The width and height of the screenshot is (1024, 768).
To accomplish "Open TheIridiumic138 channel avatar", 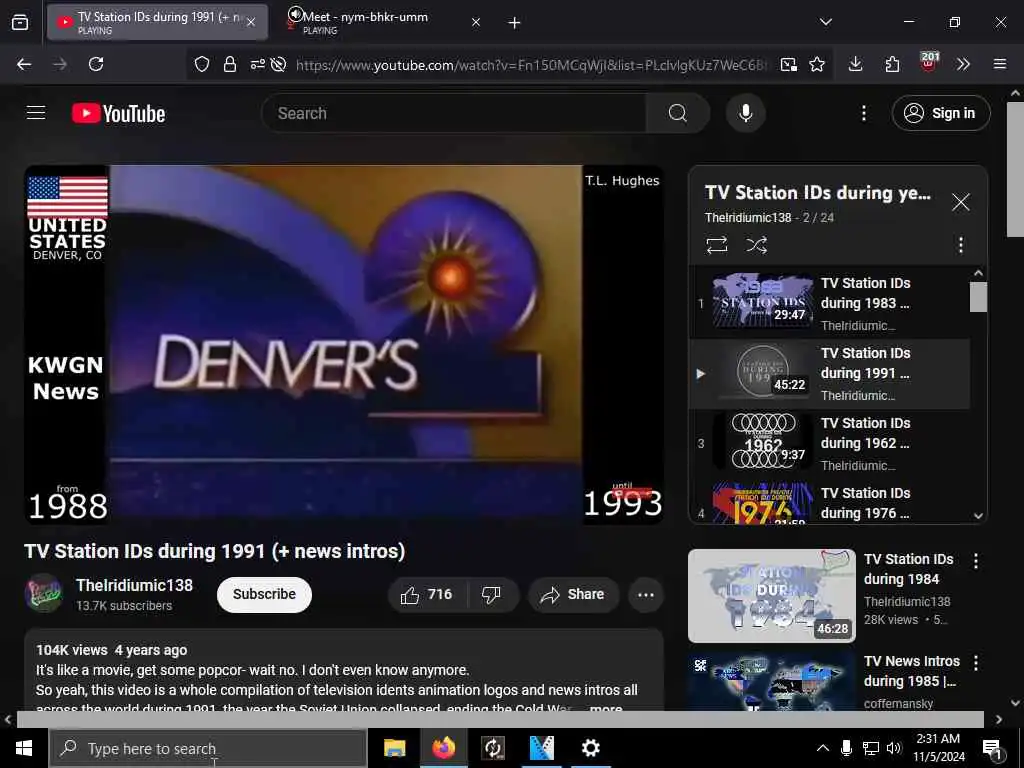I will tap(43, 593).
